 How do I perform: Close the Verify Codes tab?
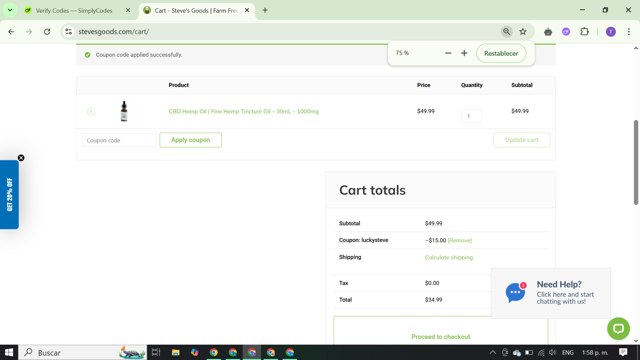coord(128,10)
